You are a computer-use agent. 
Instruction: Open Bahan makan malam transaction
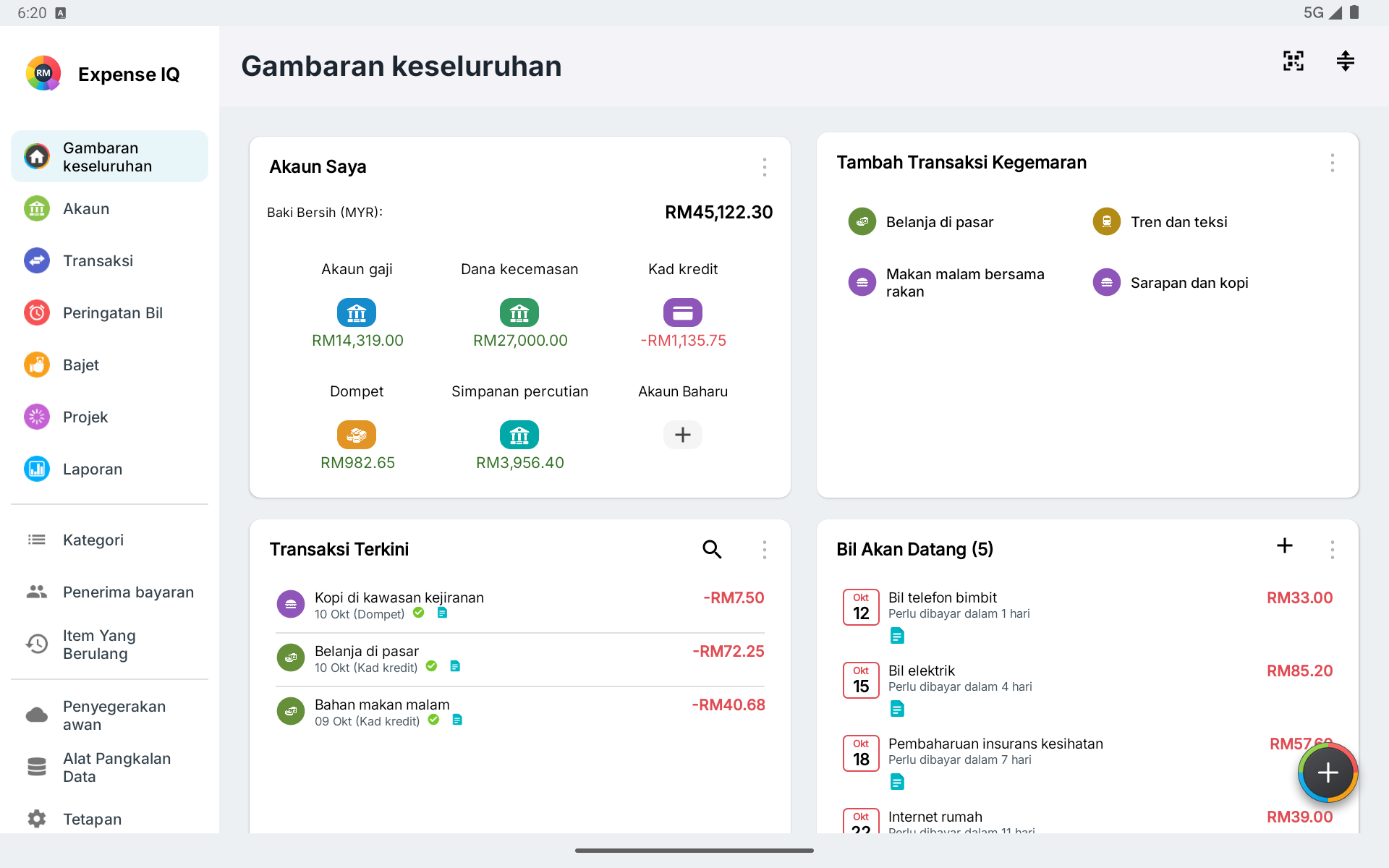coord(519,712)
